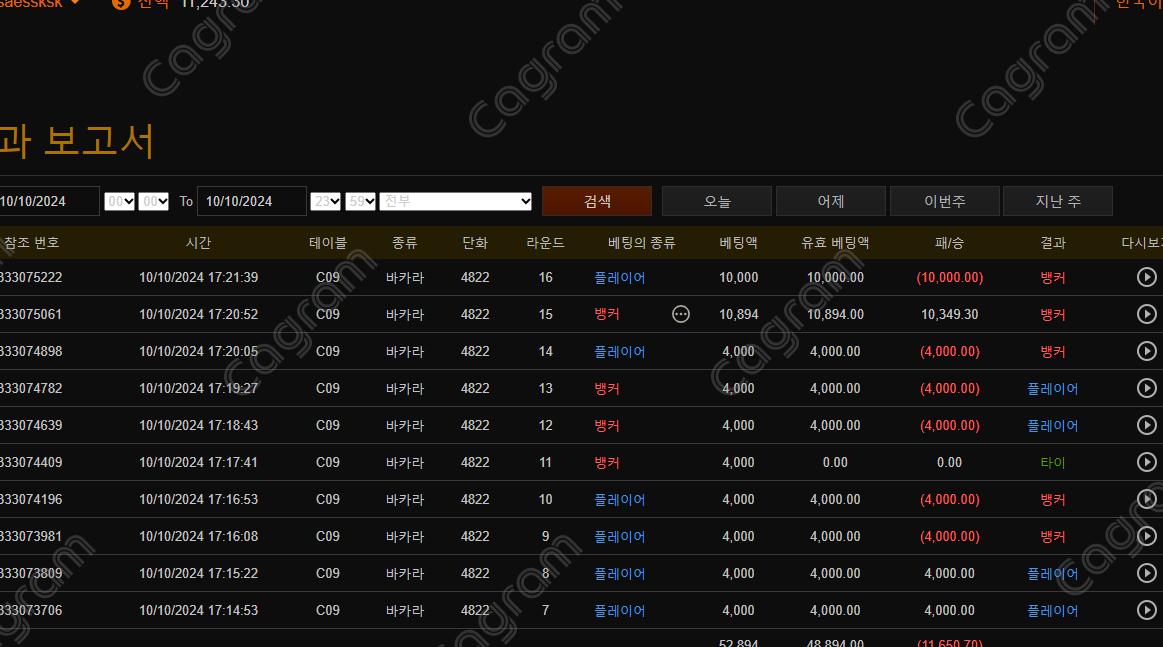Replay the round 12 game
1163x647 pixels.
click(x=1147, y=425)
